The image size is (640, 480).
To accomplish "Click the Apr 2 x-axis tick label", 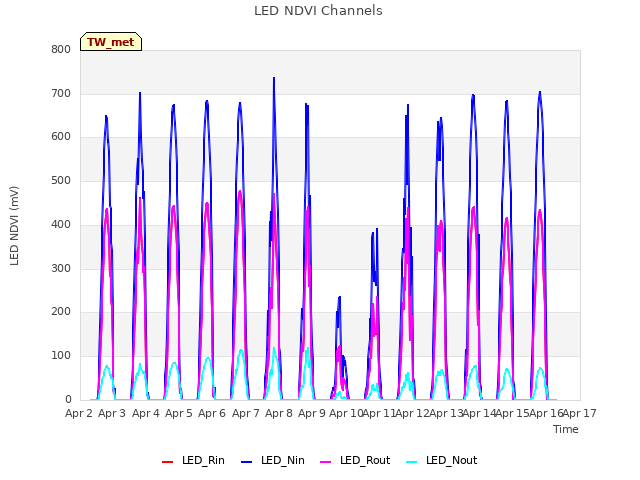I will (x=79, y=413).
